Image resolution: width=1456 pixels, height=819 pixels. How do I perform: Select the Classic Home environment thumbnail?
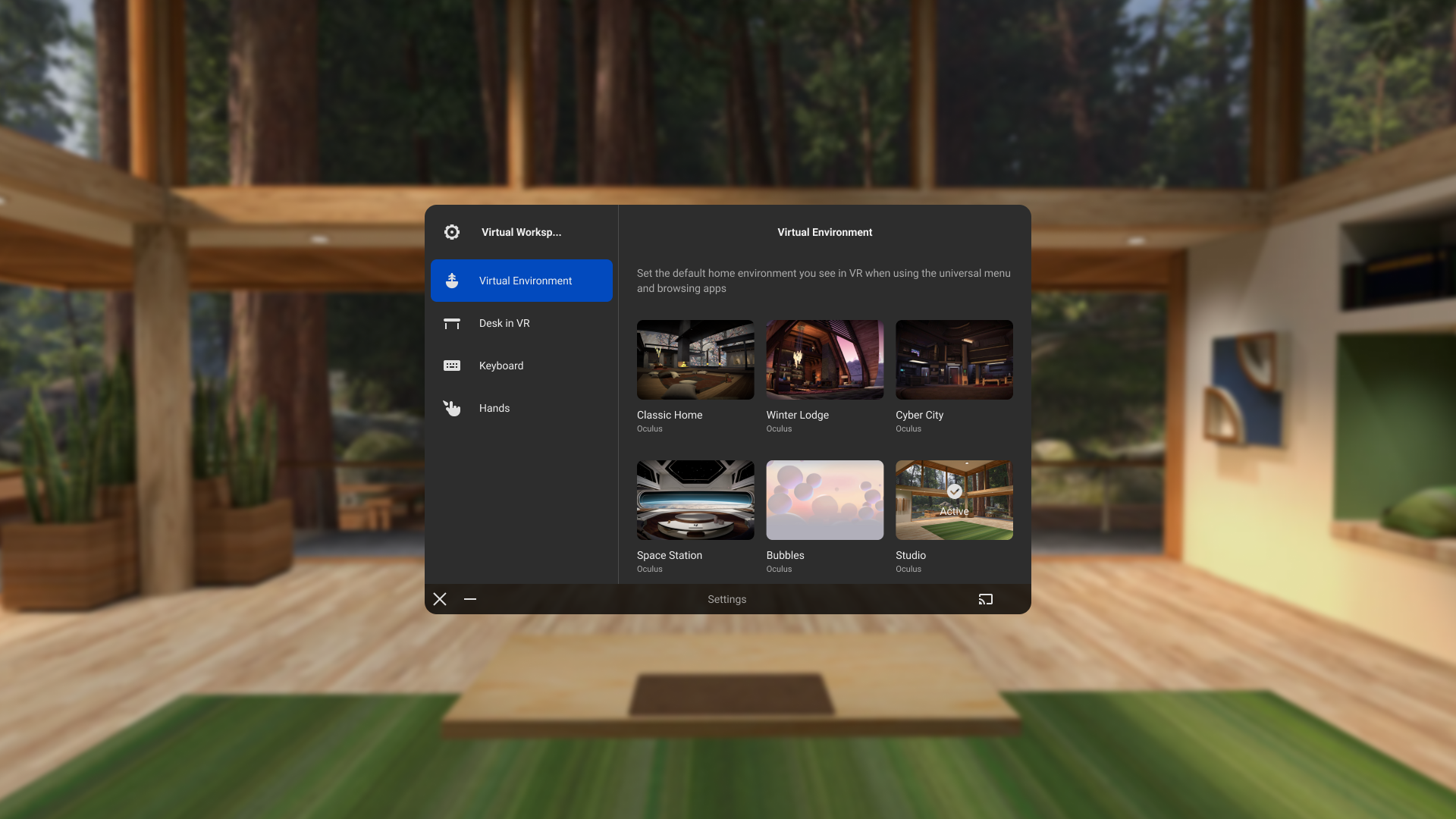tap(695, 359)
